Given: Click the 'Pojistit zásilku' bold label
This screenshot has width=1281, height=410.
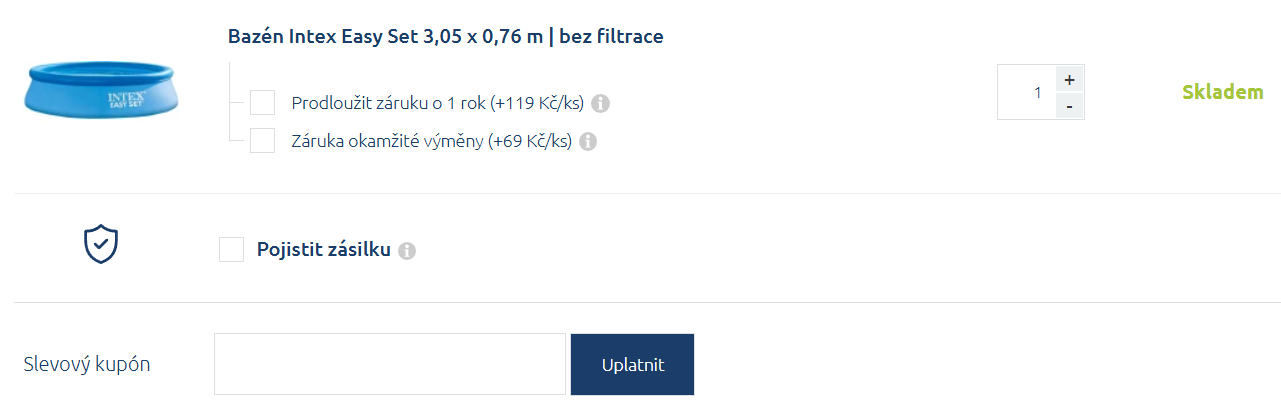Looking at the screenshot, I should click(x=323, y=249).
